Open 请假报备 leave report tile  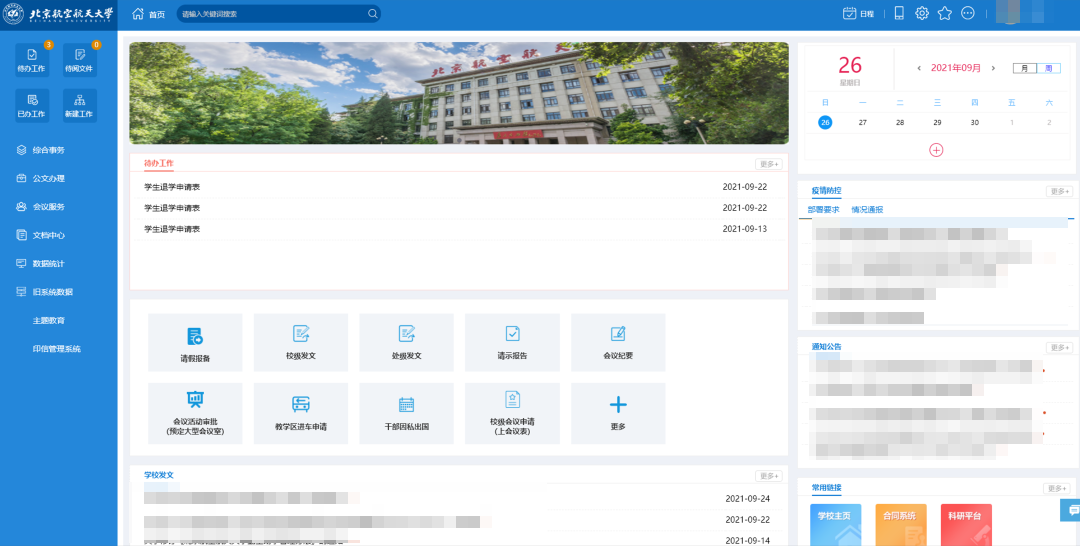coord(195,342)
